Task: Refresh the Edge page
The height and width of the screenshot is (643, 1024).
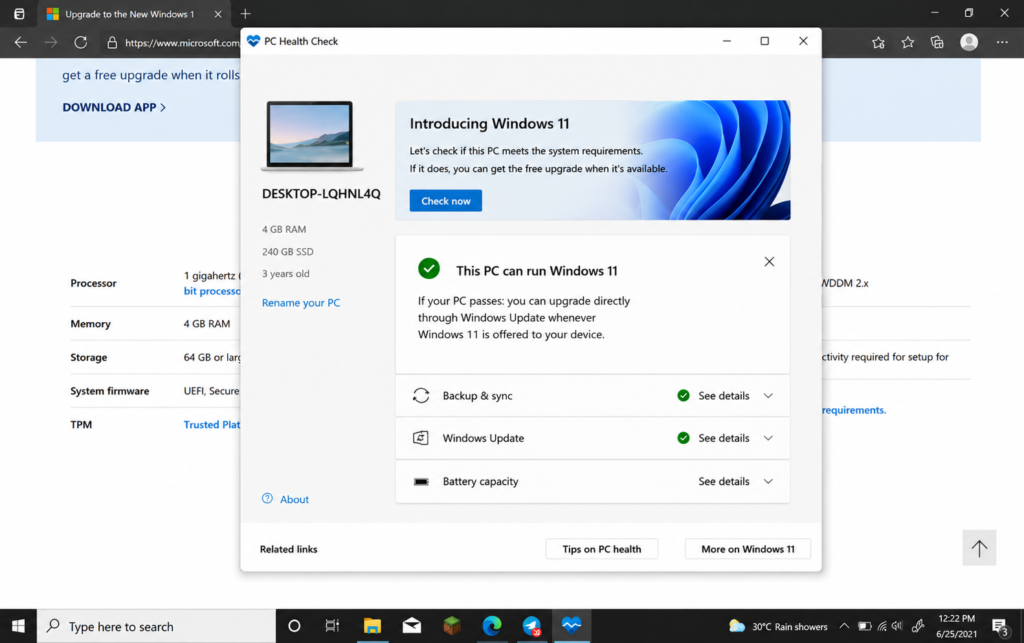Action: pyautogui.click(x=80, y=42)
